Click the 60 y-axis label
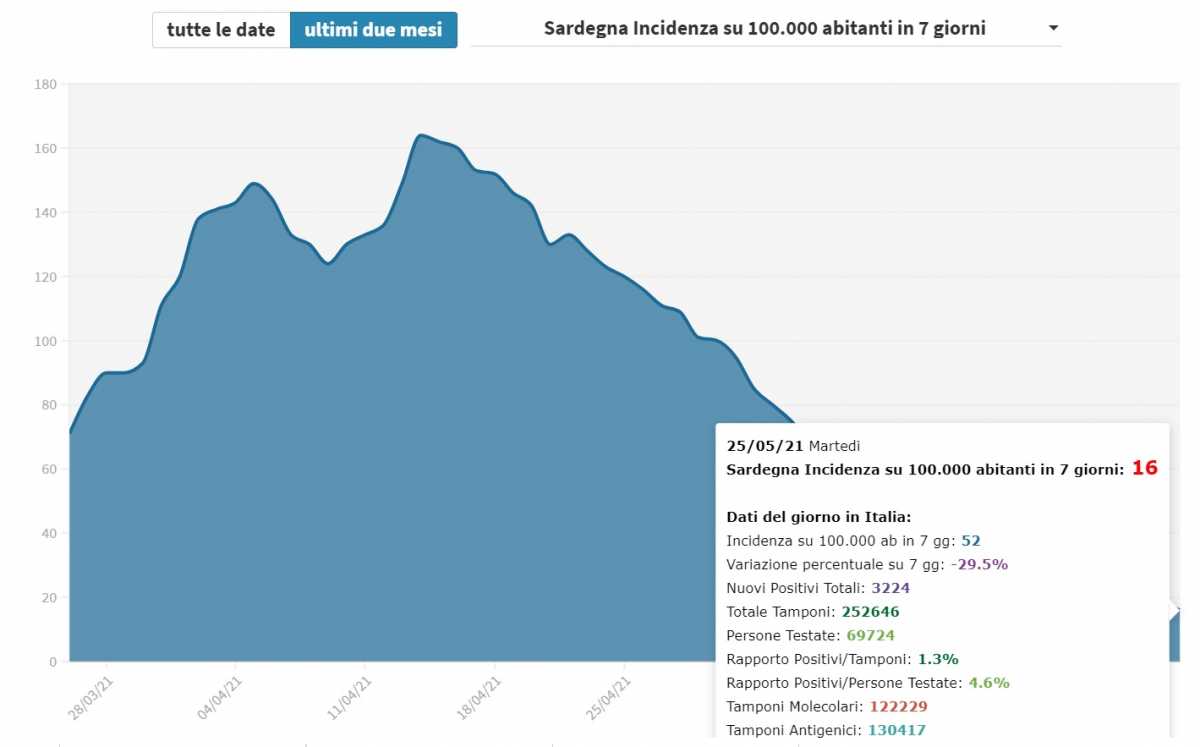The width and height of the screenshot is (1200, 747). 49,469
